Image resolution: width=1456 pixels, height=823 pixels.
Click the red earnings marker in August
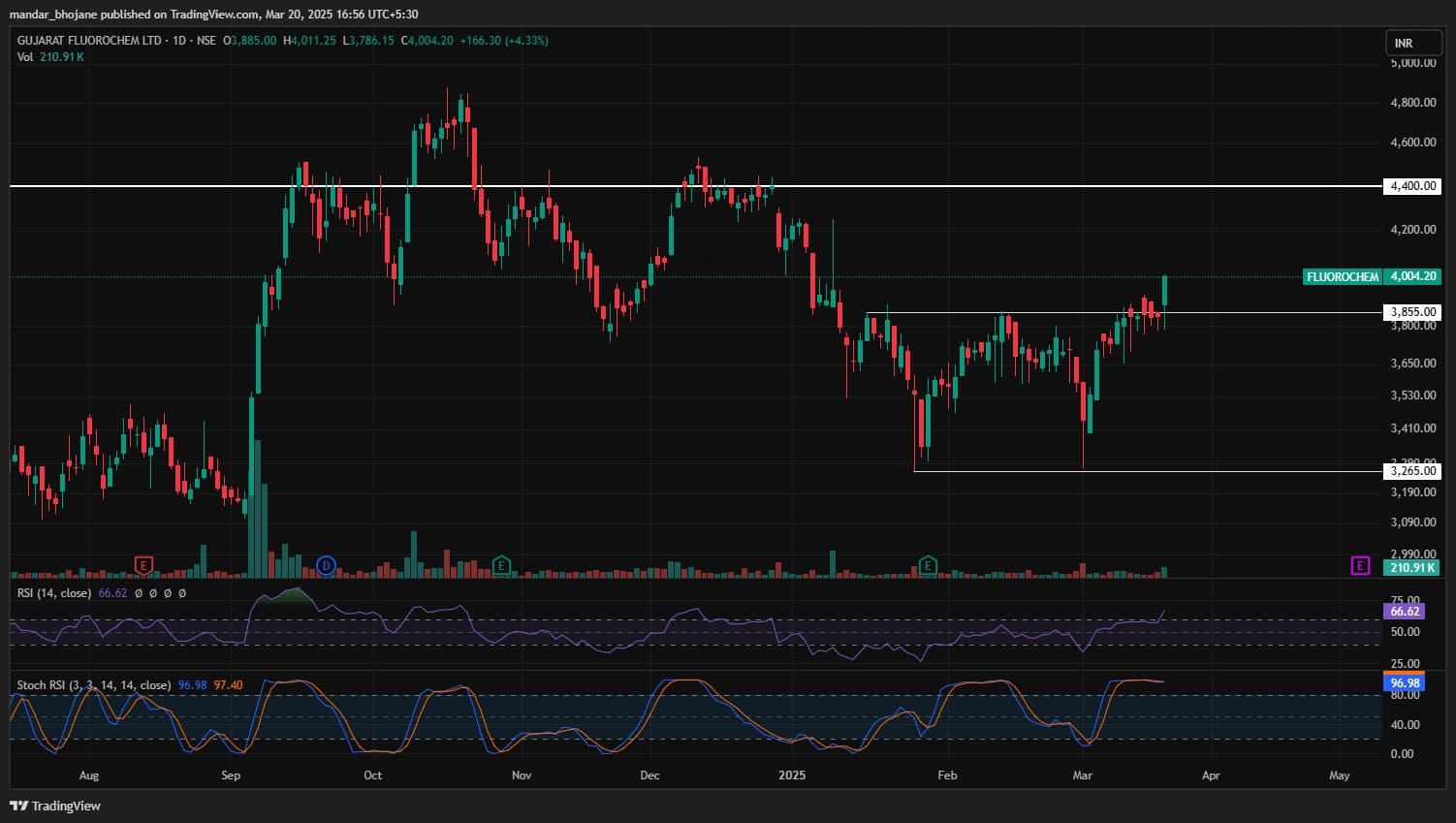click(143, 565)
